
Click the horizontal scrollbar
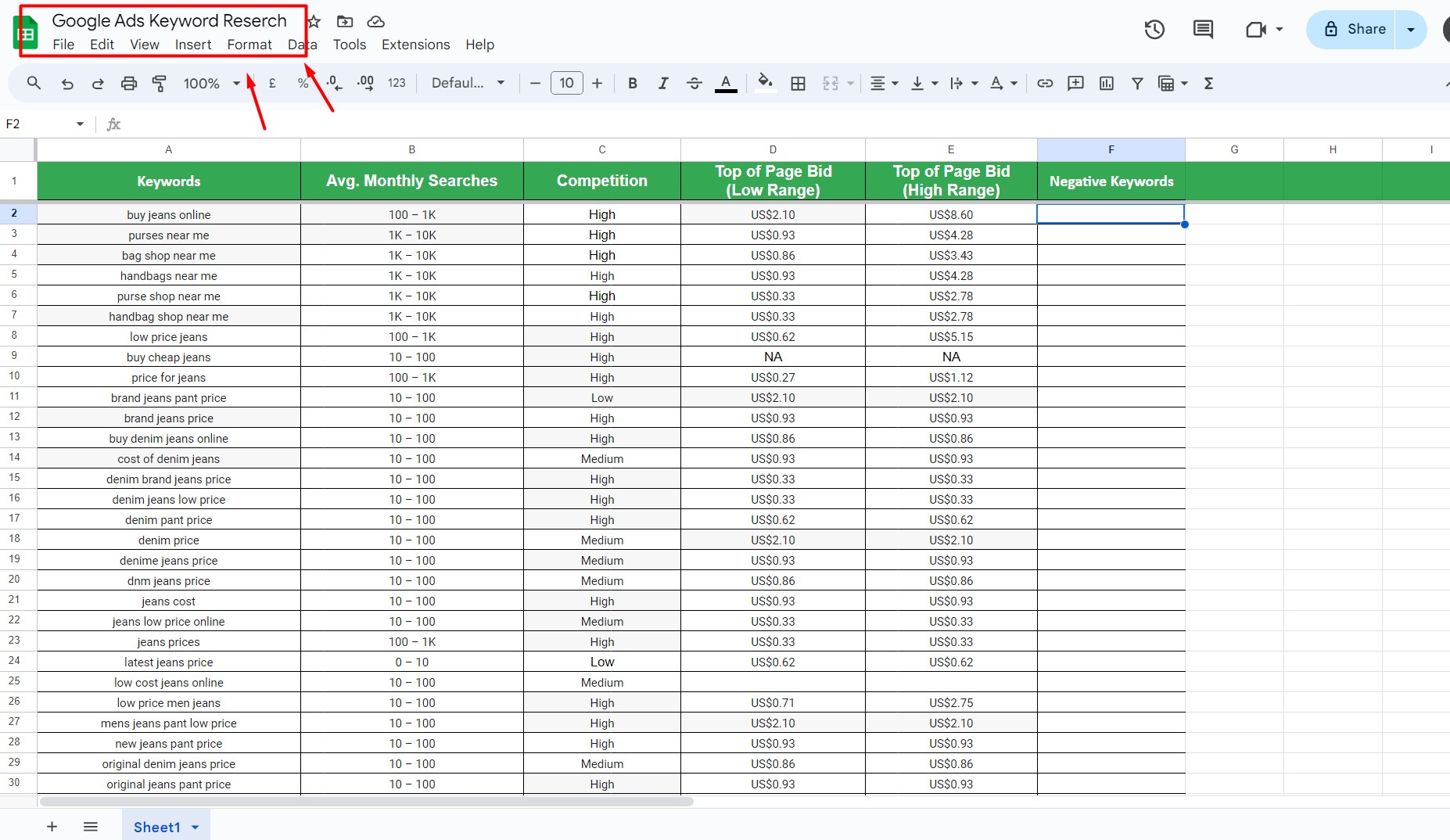point(366,802)
